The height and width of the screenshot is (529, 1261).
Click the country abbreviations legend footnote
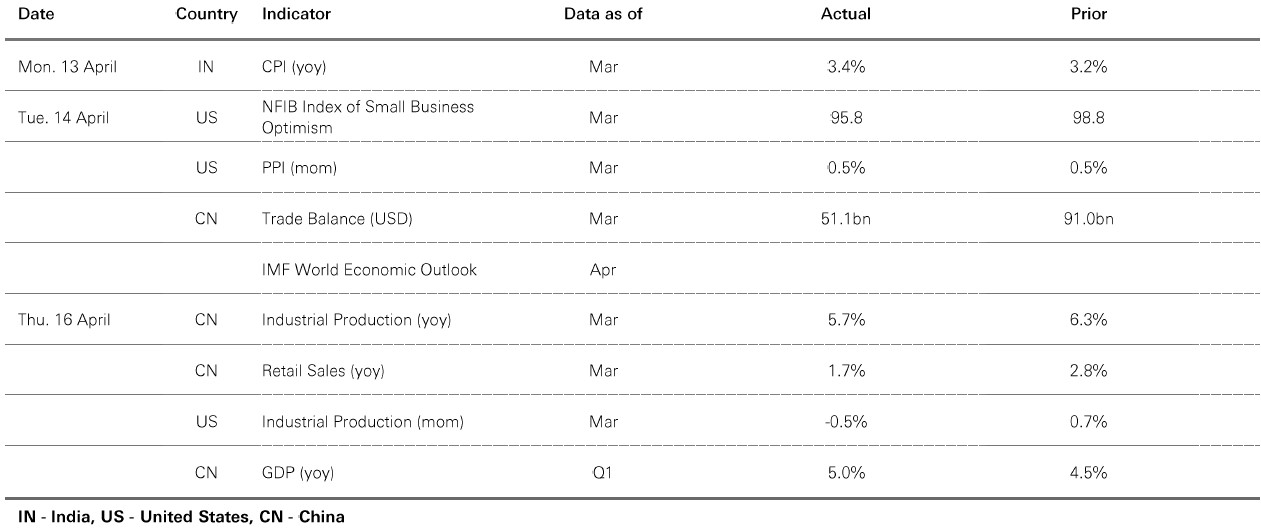click(174, 517)
